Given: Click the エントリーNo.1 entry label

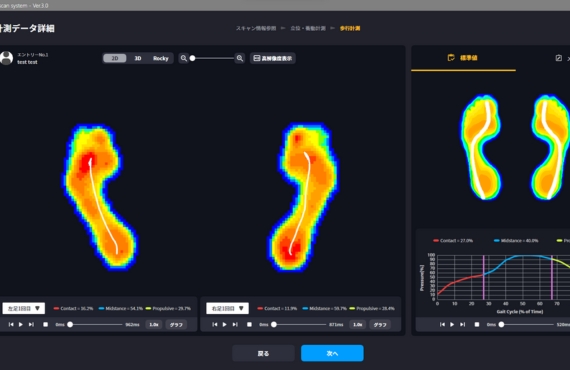Looking at the screenshot, I should click(x=33, y=55).
